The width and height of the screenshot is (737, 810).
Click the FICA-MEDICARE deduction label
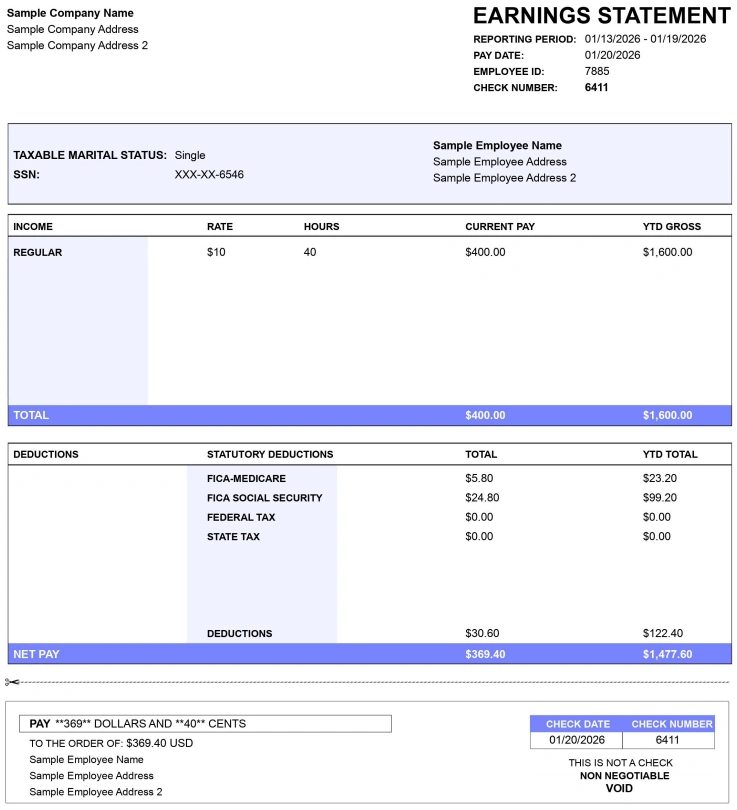[x=246, y=478]
